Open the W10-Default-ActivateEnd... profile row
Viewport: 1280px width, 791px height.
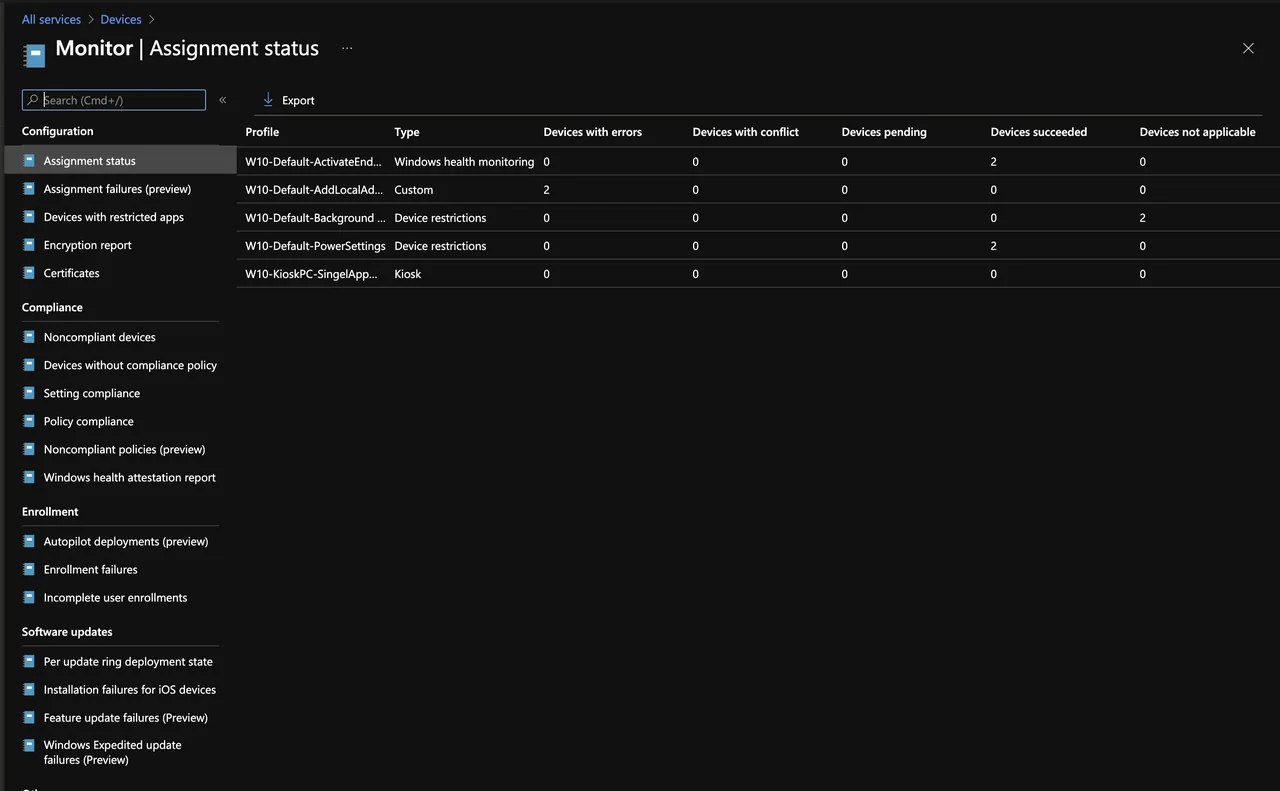(314, 161)
